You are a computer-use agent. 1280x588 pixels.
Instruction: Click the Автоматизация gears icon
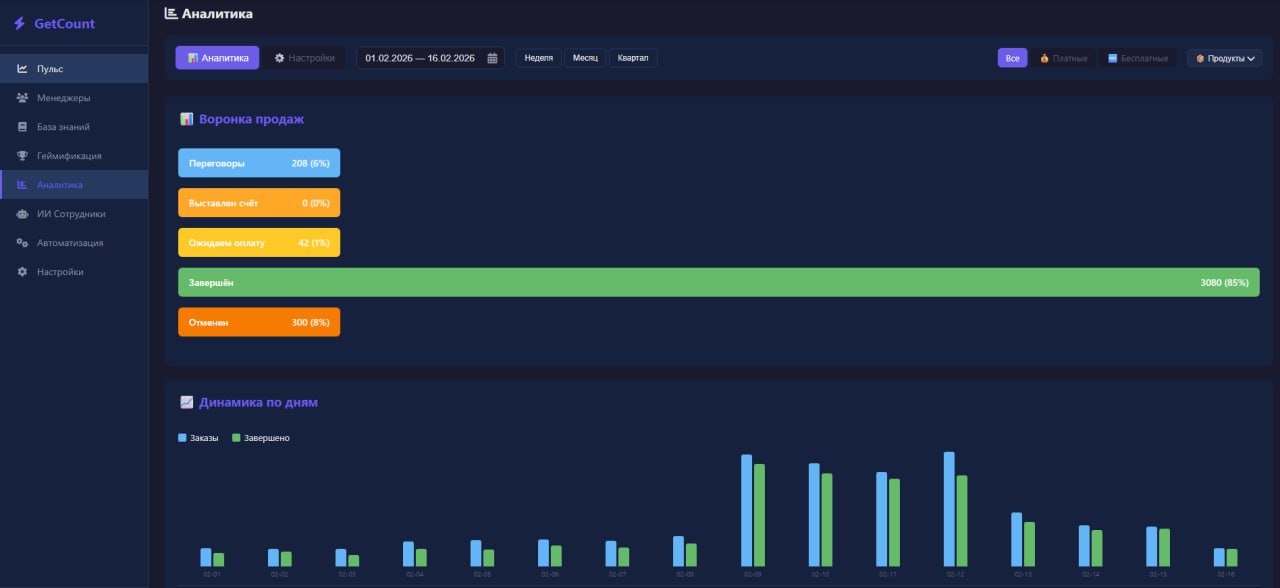coord(22,243)
